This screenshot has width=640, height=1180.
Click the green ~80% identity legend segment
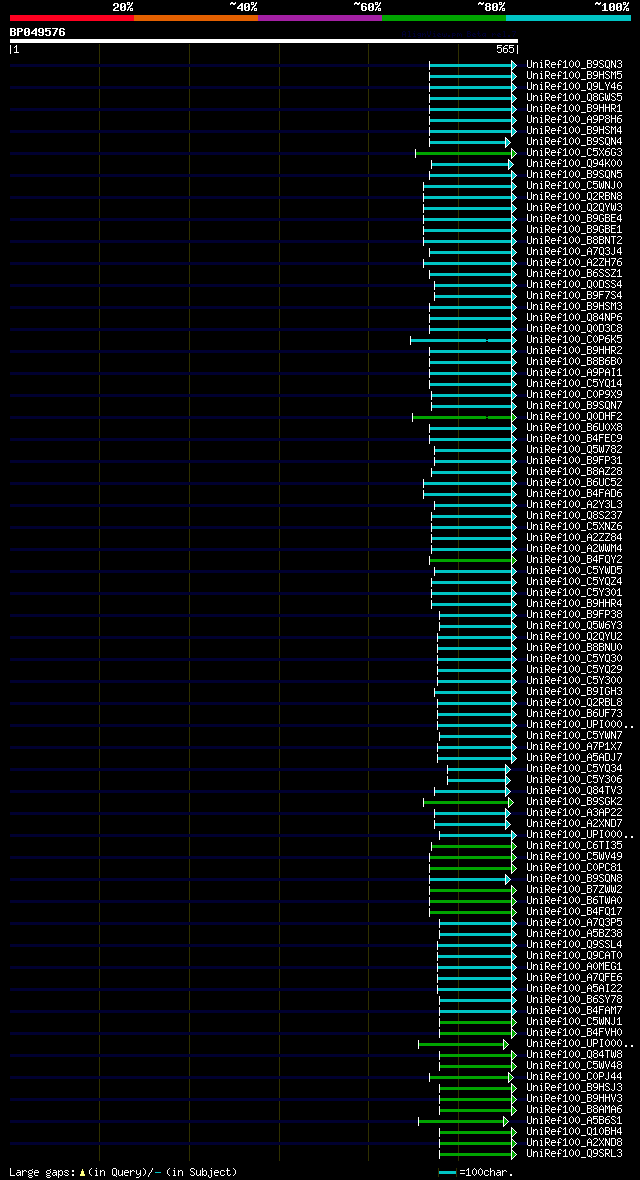coord(444,17)
